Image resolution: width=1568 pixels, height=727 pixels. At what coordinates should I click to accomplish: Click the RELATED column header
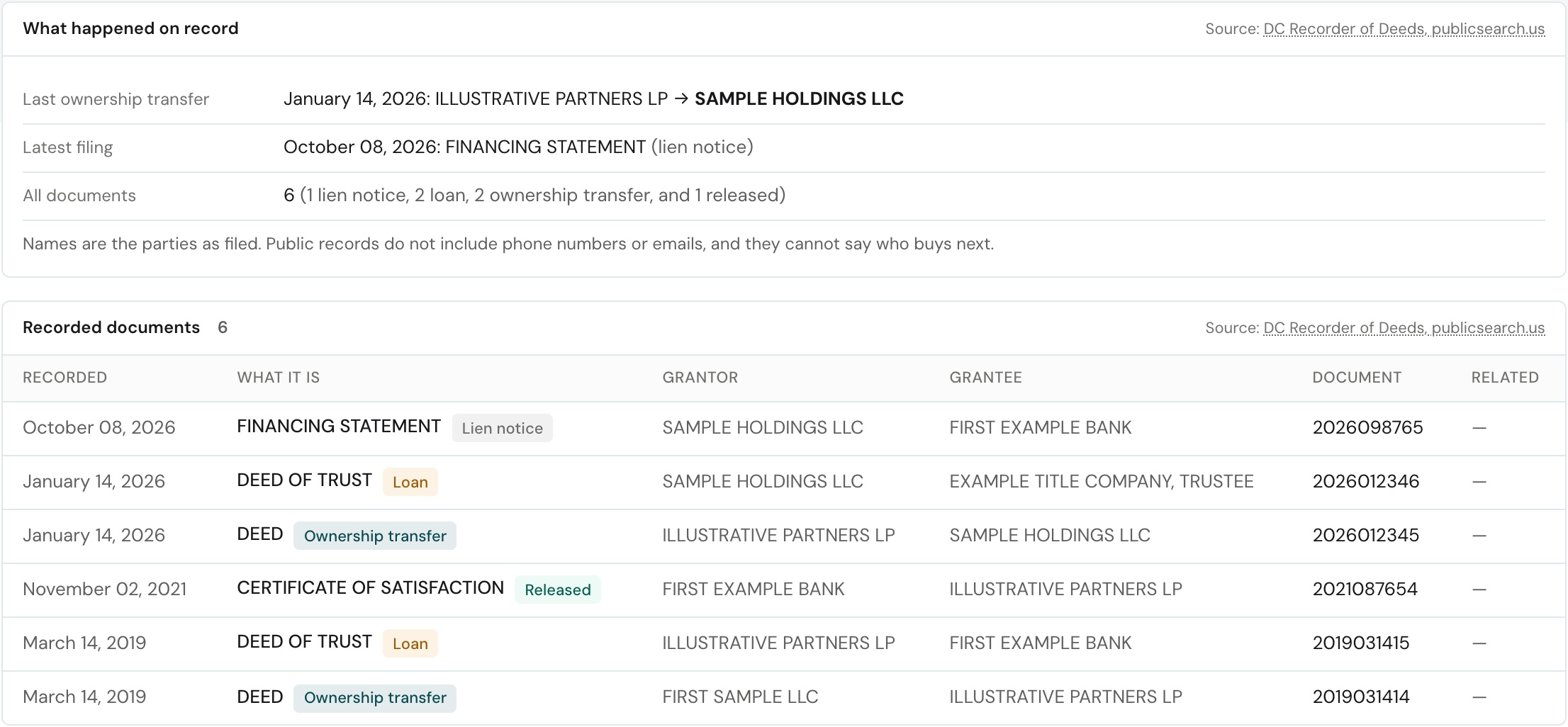point(1505,378)
